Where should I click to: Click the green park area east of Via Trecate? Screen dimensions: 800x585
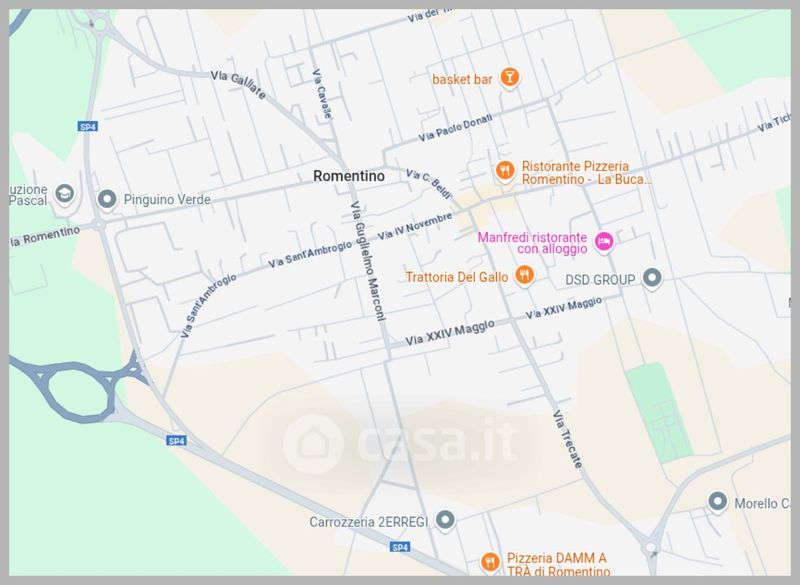tap(658, 412)
